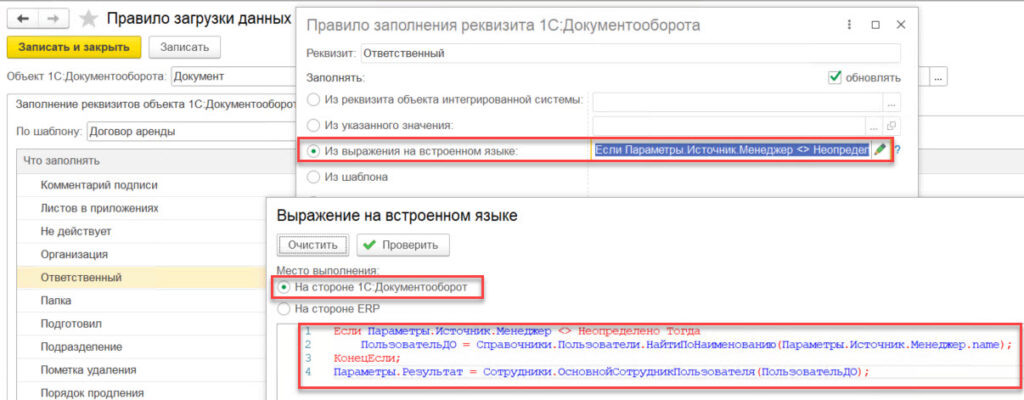Open the Заполнение реквизитов объекта 1С:Документооборота tab
This screenshot has width=1024, height=400.
[155, 104]
